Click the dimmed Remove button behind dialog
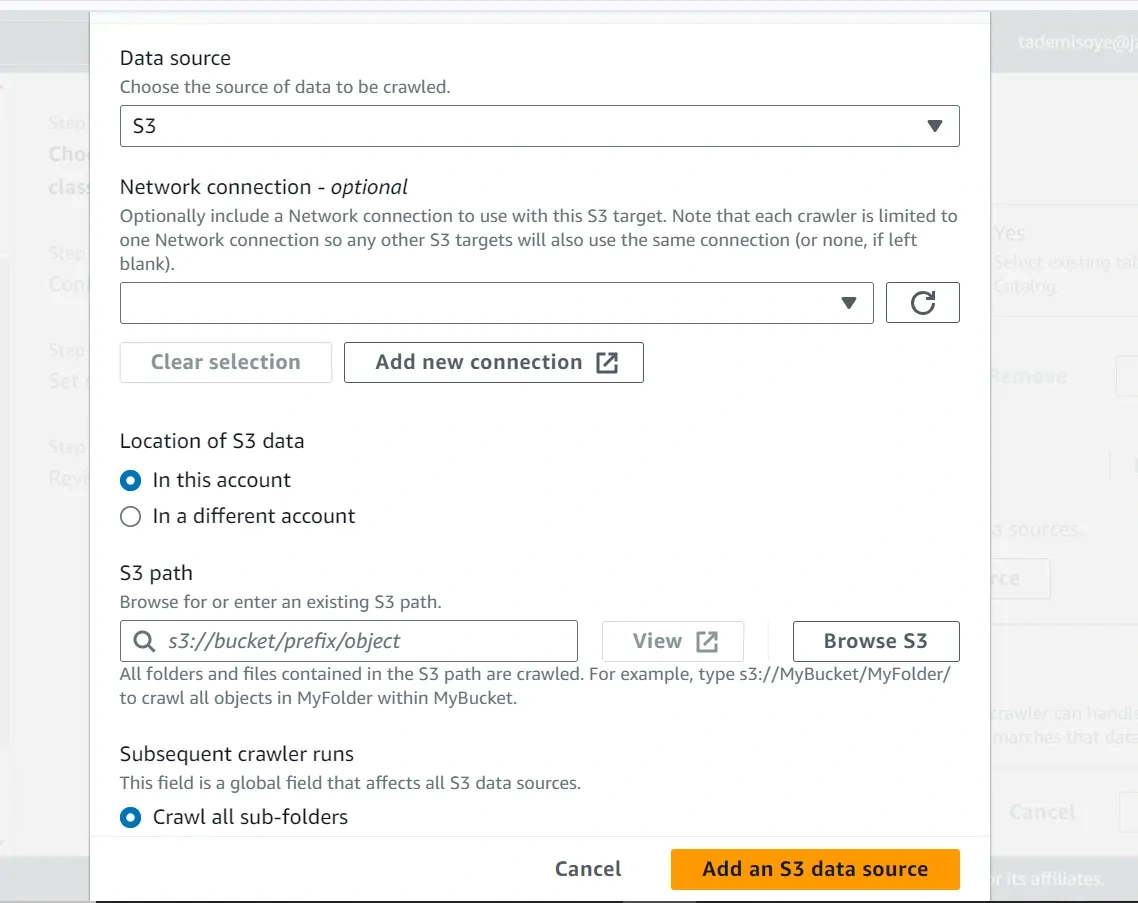1138x903 pixels. click(1028, 377)
